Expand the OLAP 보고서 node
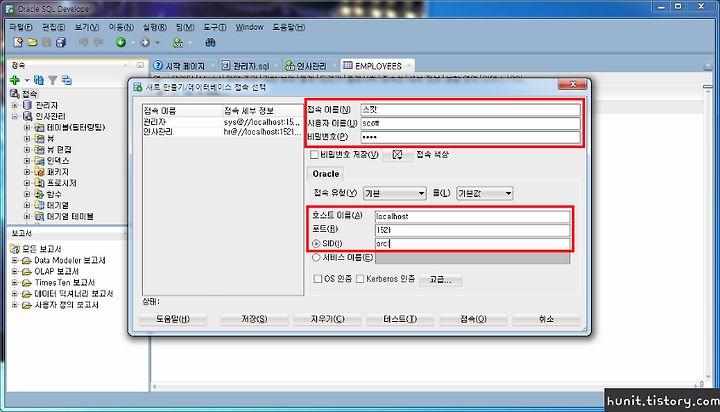720x412 pixels. 15,271
